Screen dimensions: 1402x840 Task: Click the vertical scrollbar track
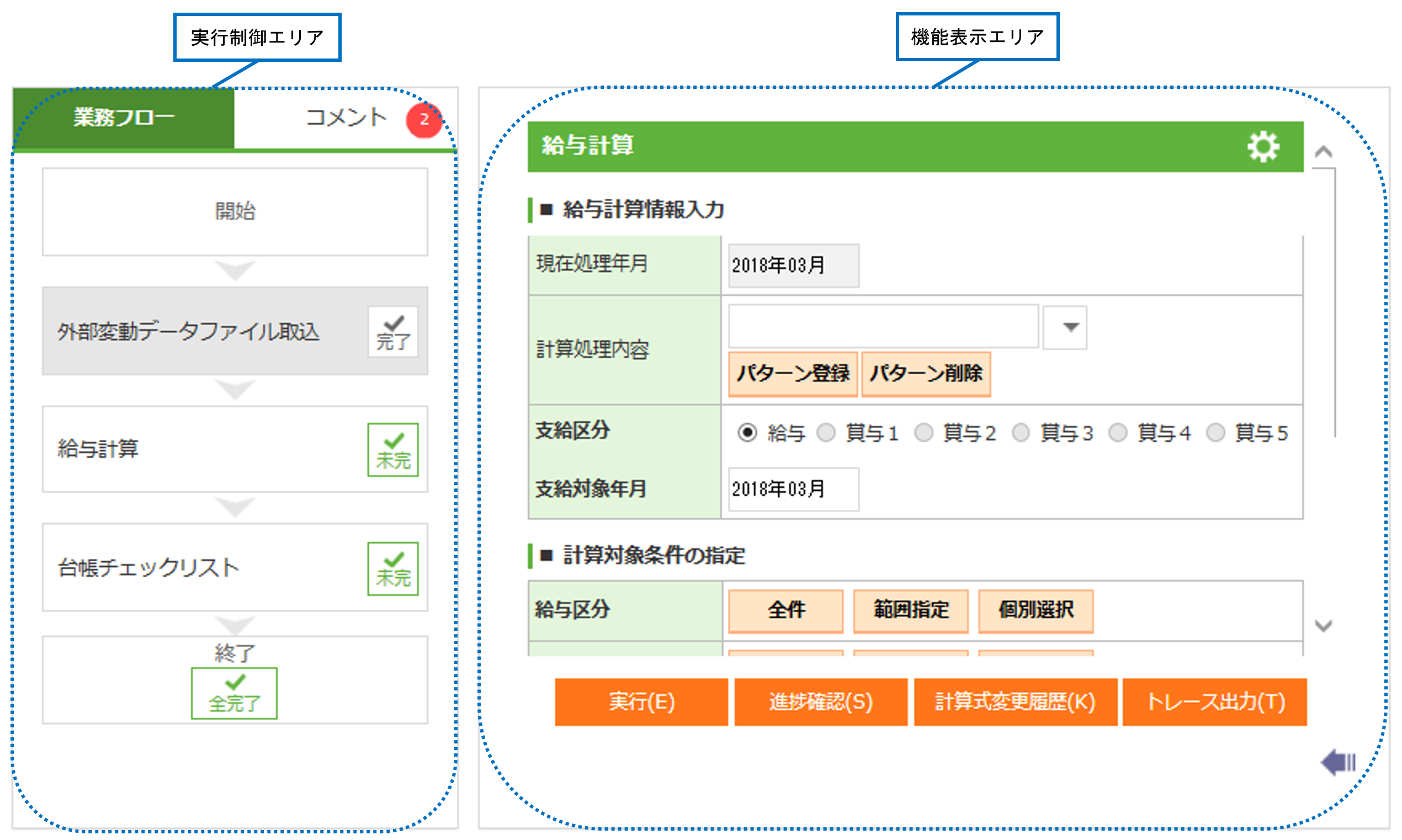tap(1335, 300)
